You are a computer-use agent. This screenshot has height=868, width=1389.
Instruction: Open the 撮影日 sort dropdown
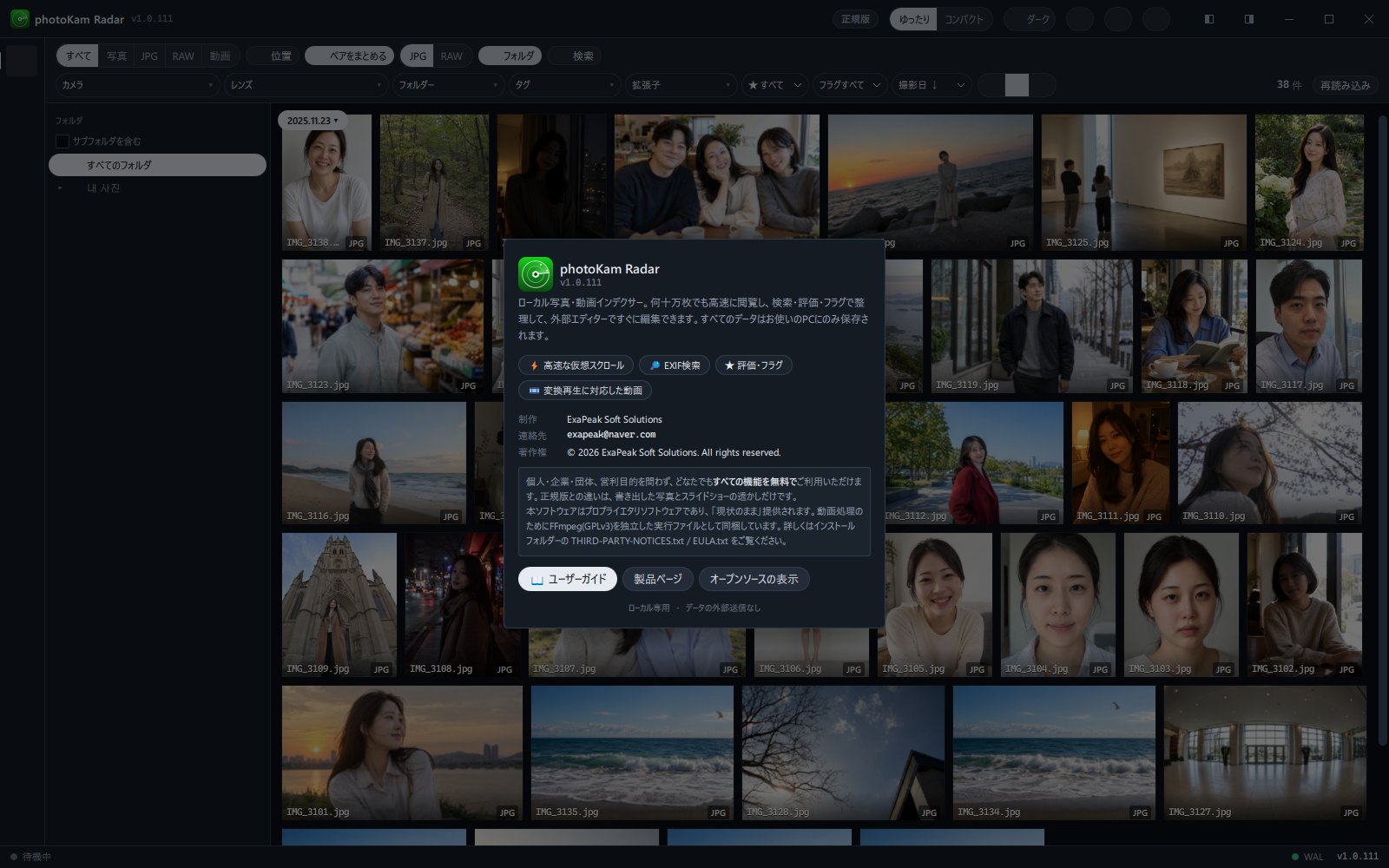[x=931, y=85]
